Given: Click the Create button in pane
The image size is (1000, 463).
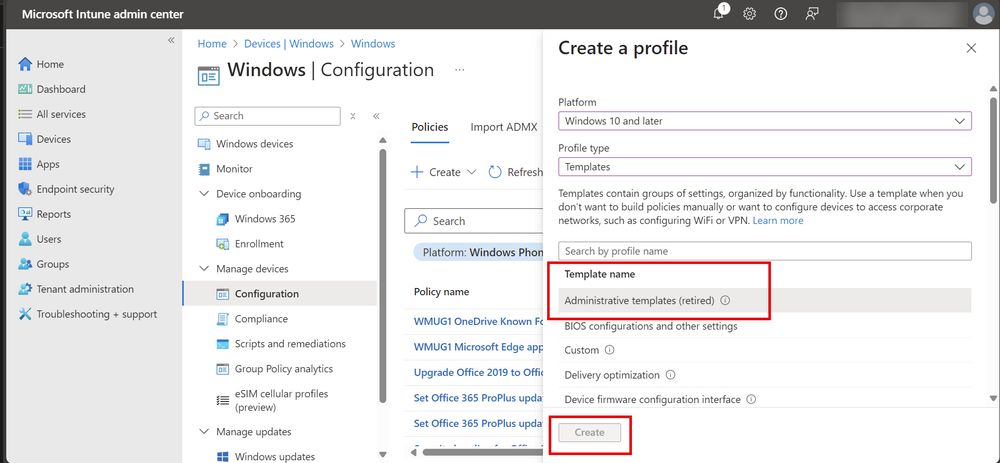Looking at the screenshot, I should [x=589, y=432].
